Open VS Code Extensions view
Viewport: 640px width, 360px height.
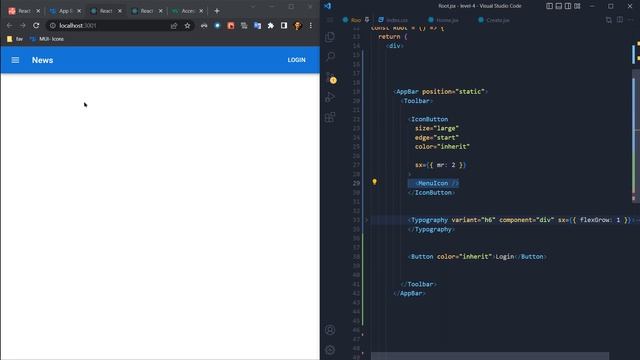(330, 118)
